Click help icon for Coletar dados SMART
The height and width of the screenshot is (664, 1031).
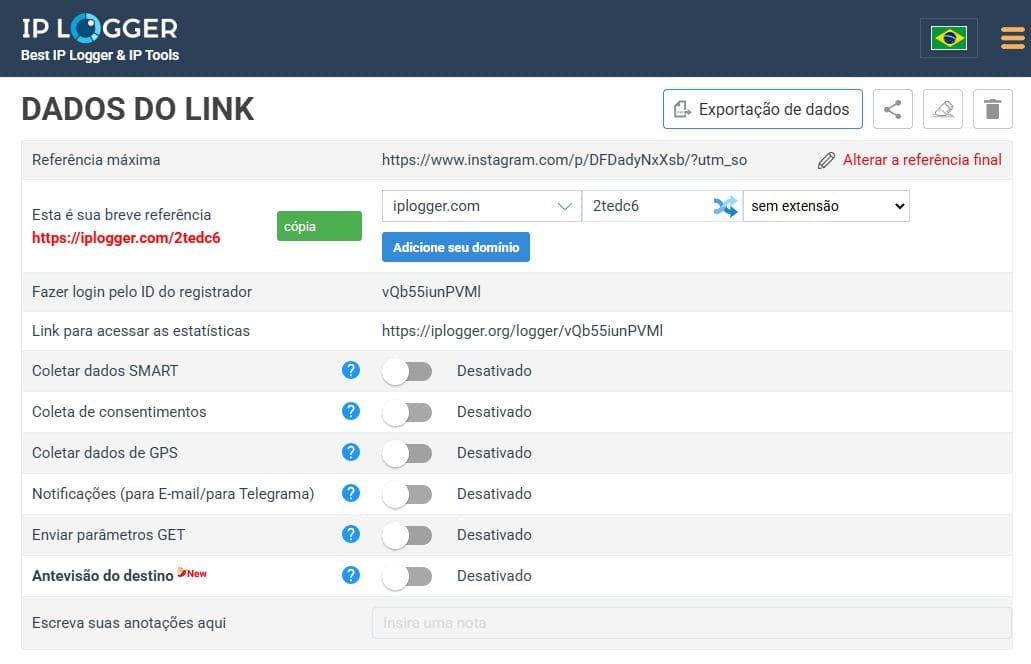(351, 370)
